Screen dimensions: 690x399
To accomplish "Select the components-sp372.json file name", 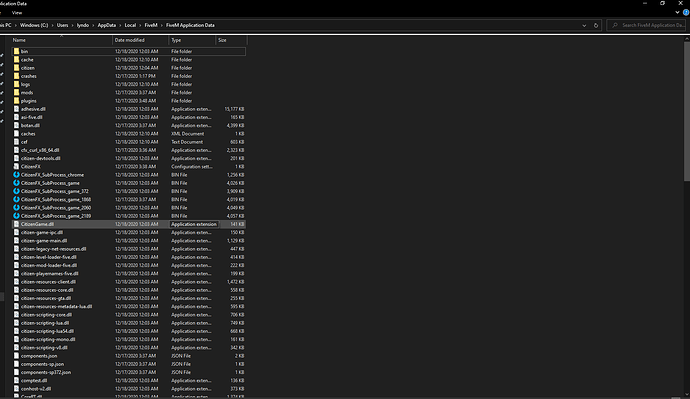I will click(46, 372).
